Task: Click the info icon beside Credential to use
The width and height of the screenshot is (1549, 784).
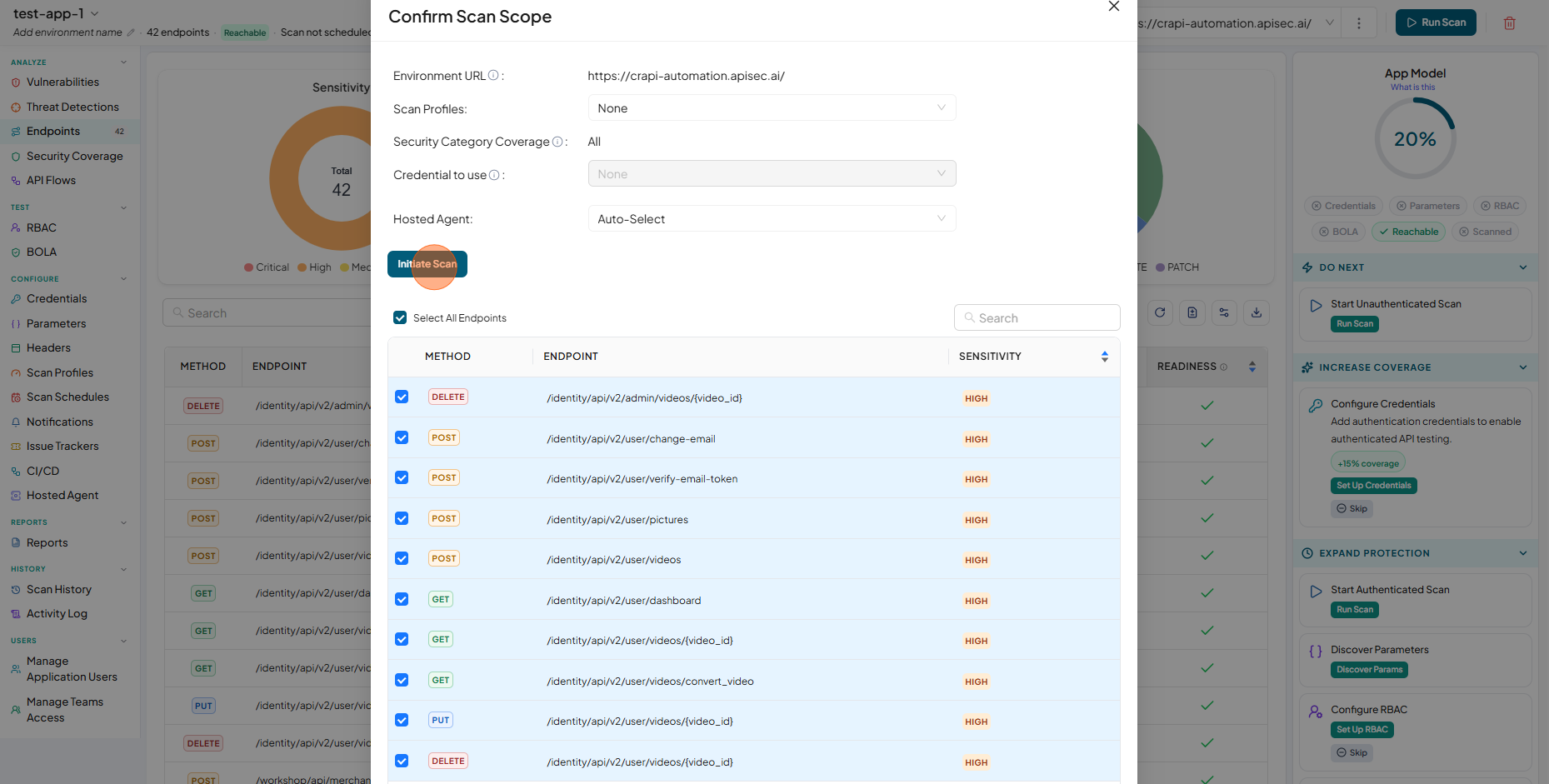Action: (494, 175)
